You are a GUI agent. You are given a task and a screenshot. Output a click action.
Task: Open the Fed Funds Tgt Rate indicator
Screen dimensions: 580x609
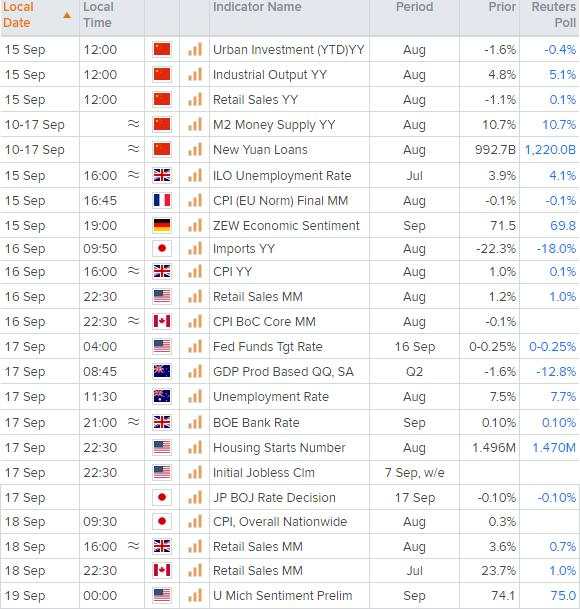point(268,346)
